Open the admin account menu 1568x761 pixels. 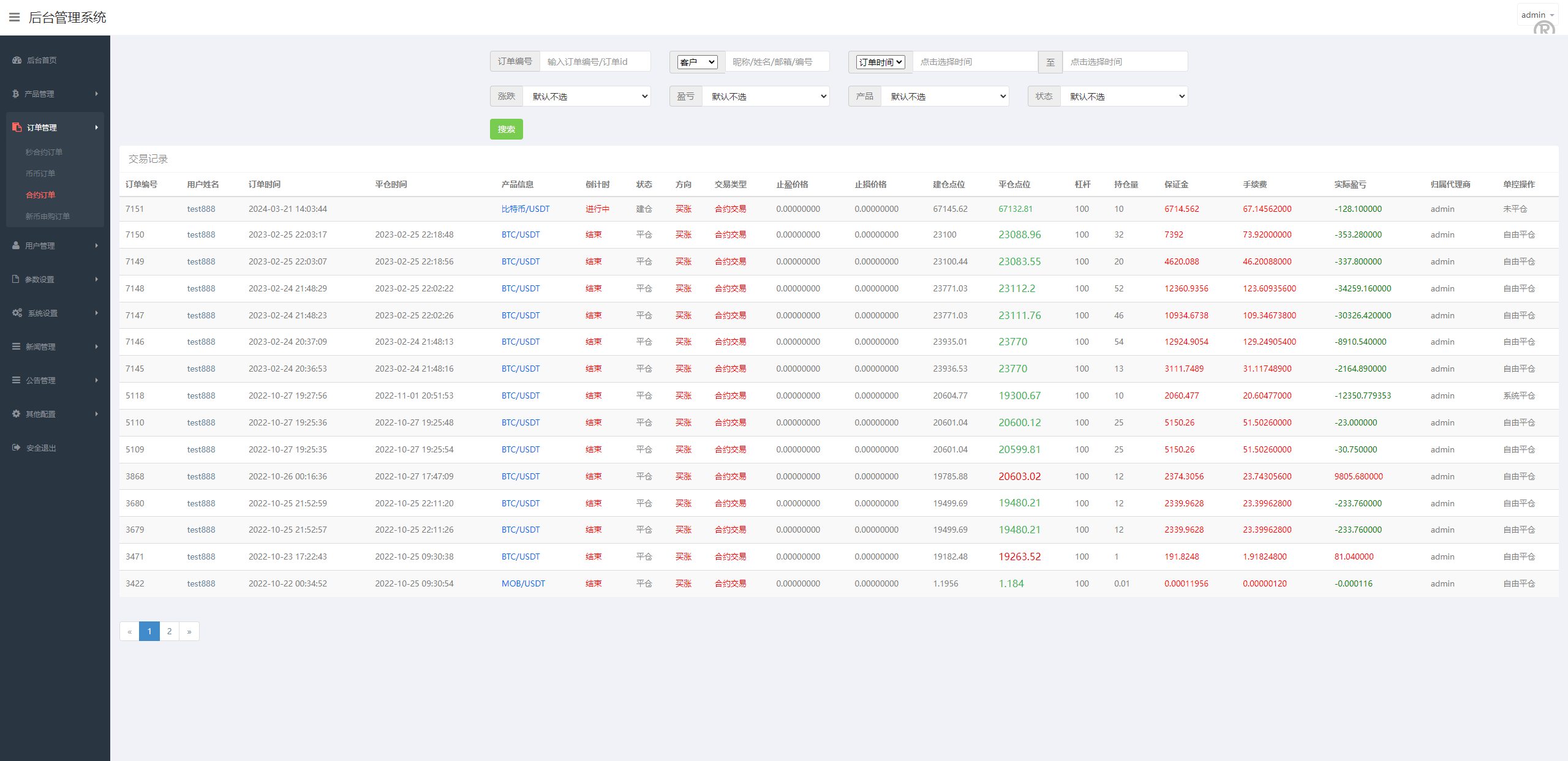1537,15
